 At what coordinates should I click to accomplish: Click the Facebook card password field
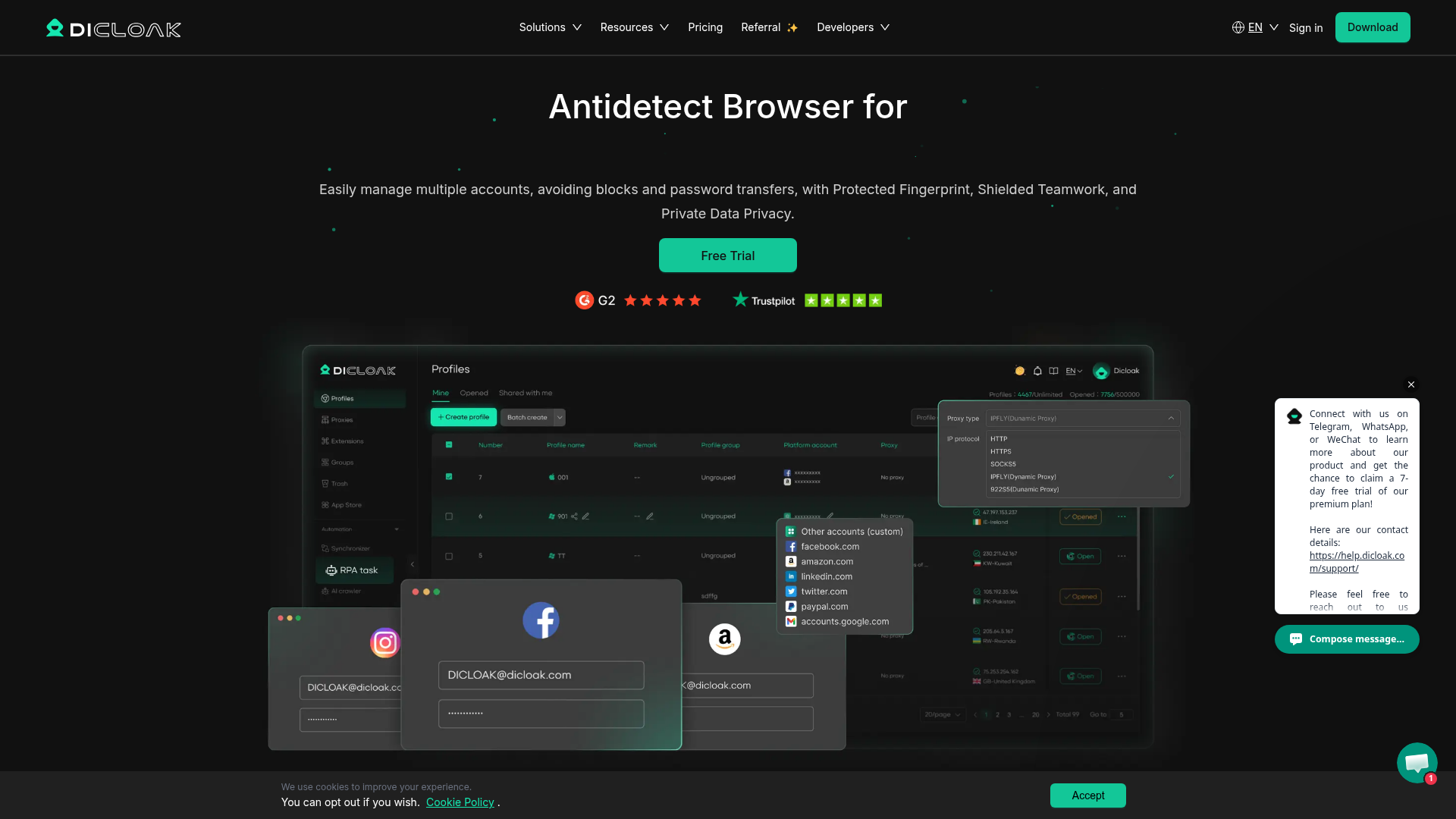pyautogui.click(x=541, y=714)
